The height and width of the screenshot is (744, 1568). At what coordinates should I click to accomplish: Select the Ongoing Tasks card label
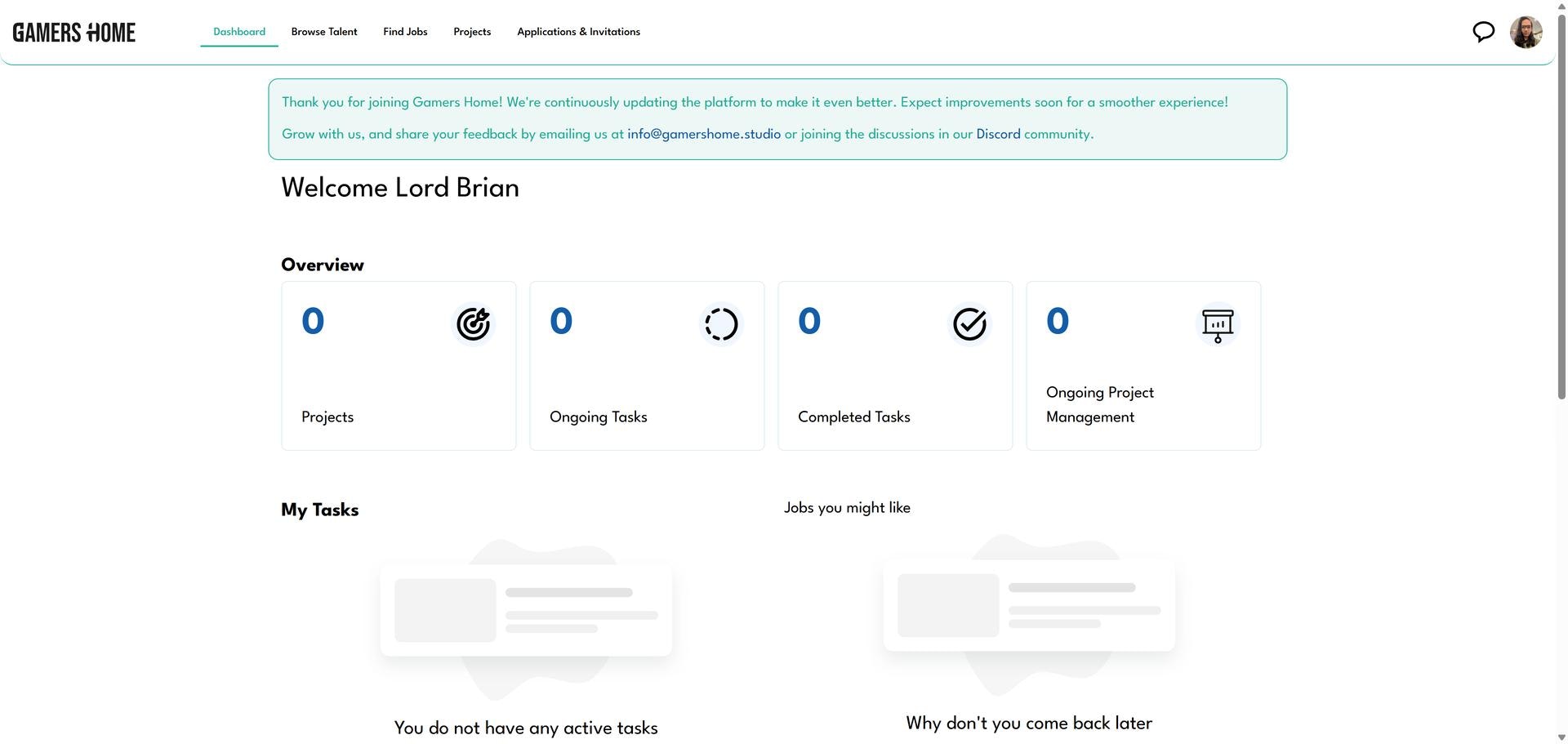point(599,417)
